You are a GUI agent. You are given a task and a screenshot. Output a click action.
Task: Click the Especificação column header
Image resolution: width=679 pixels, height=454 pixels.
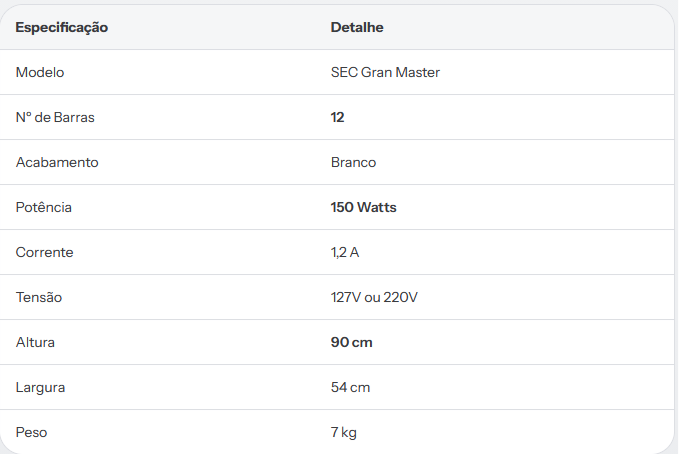(x=61, y=28)
